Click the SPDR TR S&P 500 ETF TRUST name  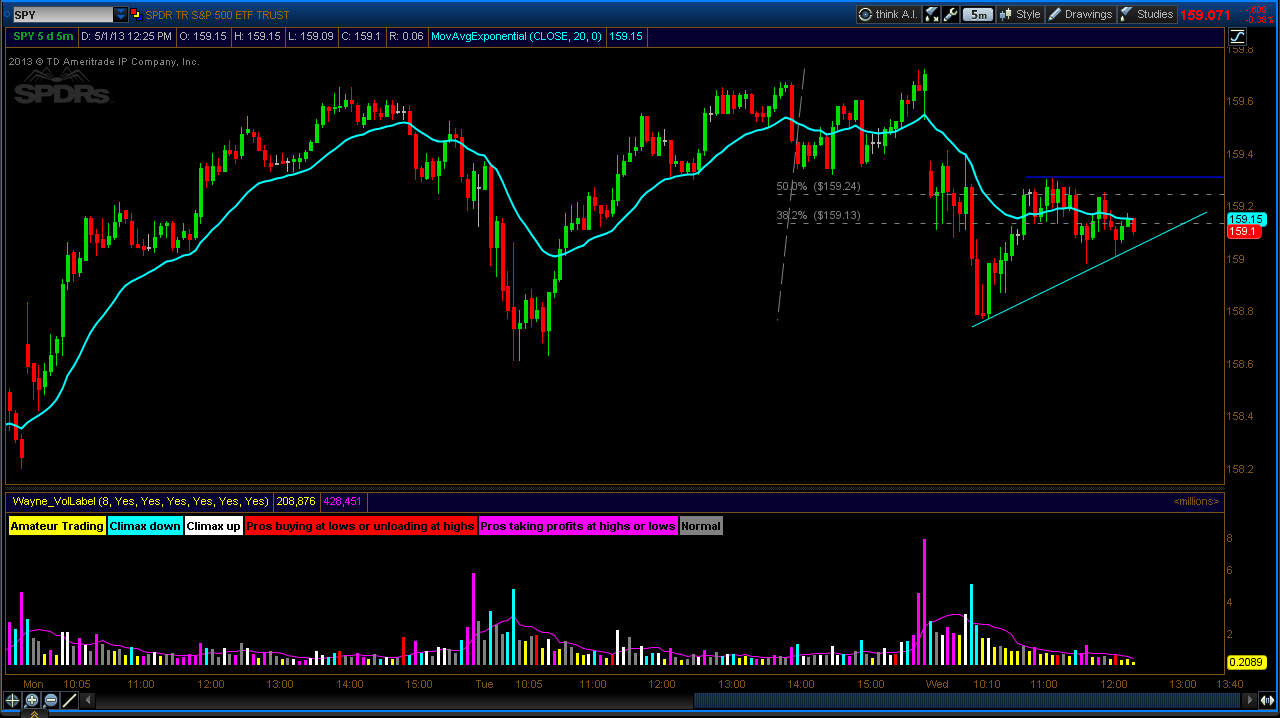point(217,15)
